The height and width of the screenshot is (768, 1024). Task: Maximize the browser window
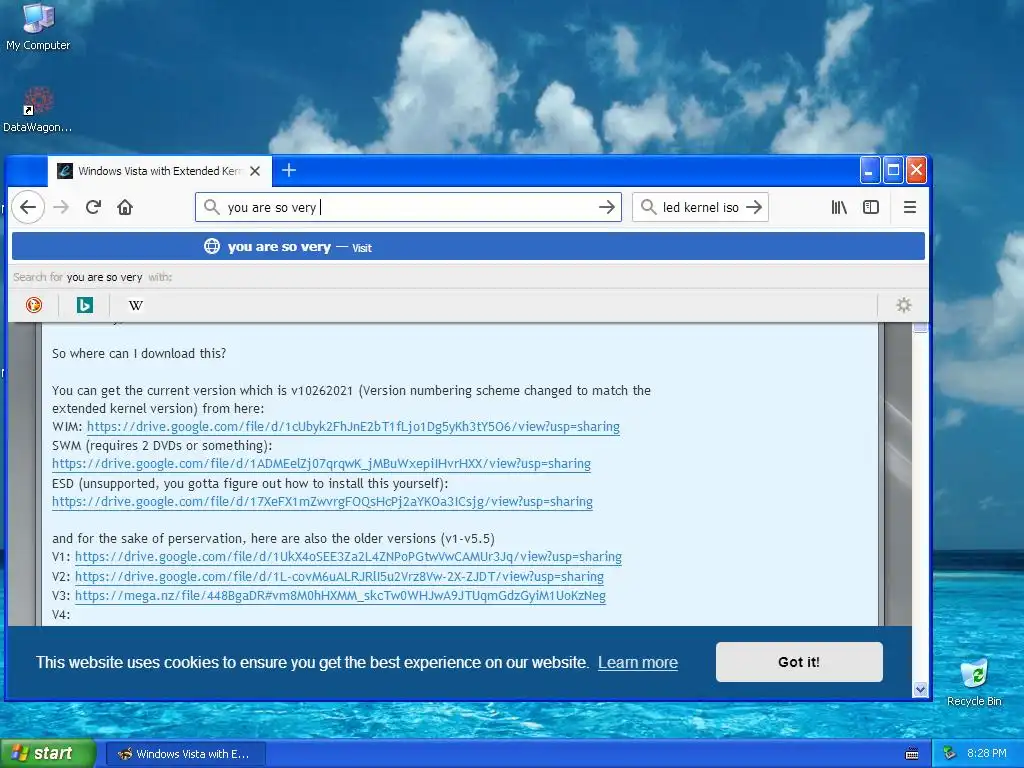pos(893,170)
